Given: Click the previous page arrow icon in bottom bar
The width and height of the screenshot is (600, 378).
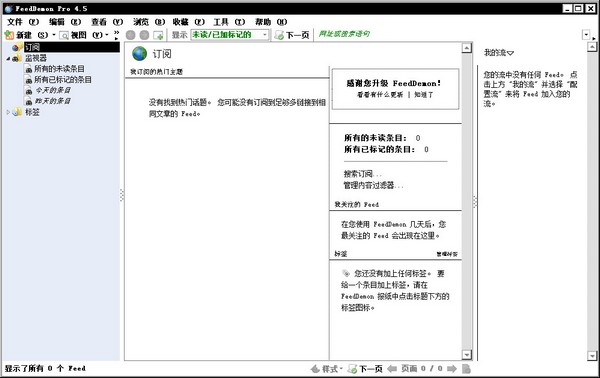Looking at the screenshot, I should click(391, 369).
